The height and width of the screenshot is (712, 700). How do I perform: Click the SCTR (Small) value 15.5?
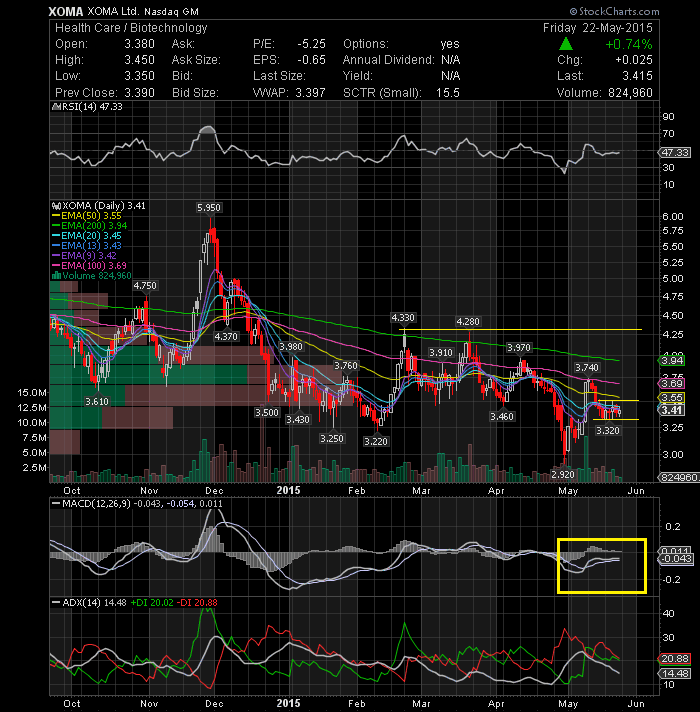[448, 93]
